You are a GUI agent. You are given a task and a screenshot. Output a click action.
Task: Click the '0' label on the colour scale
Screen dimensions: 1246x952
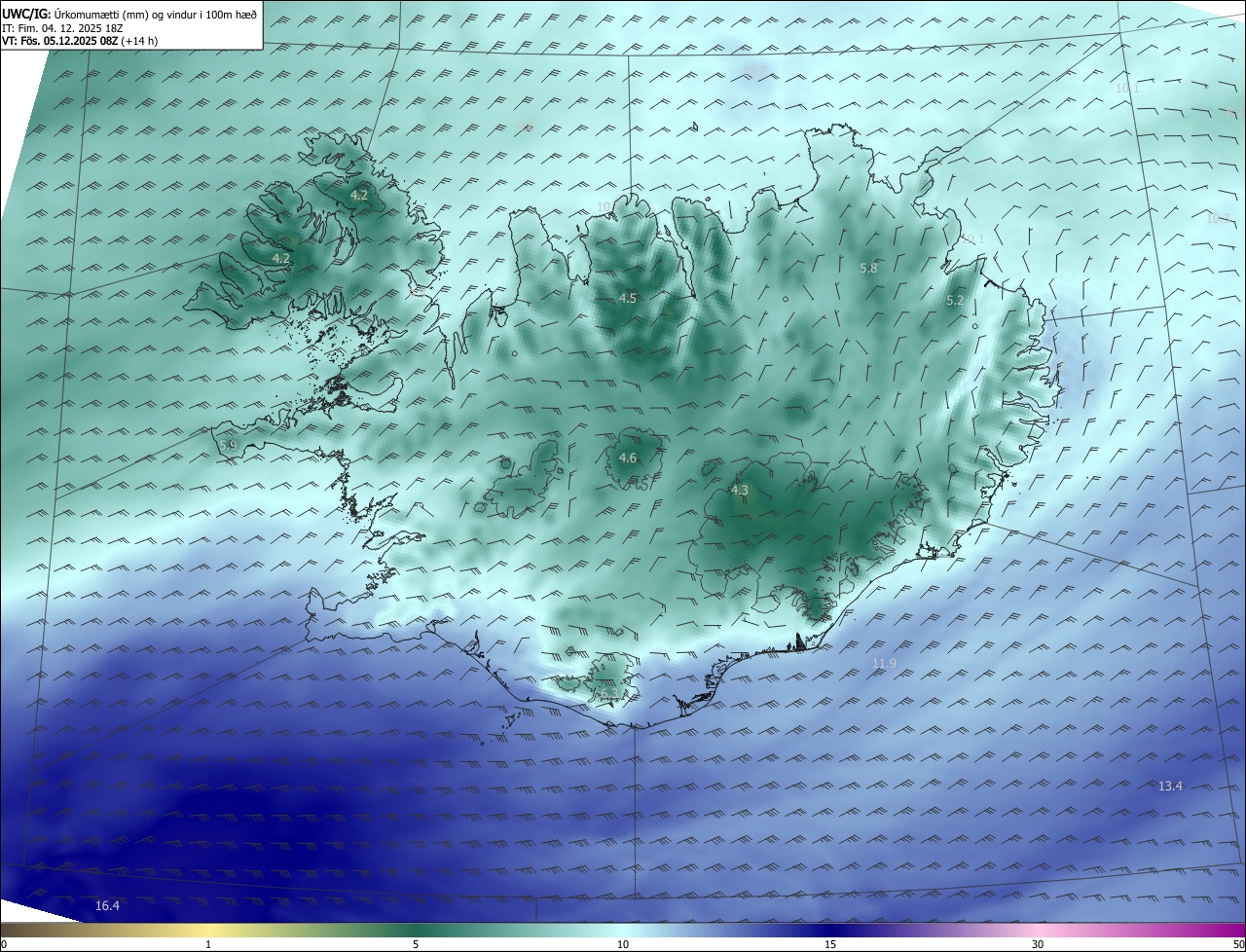coord(4,944)
